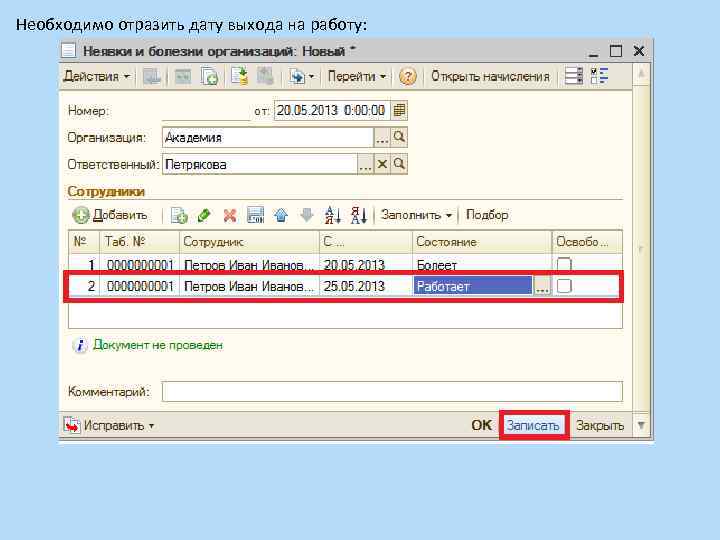Click the Номер input field

click(206, 111)
